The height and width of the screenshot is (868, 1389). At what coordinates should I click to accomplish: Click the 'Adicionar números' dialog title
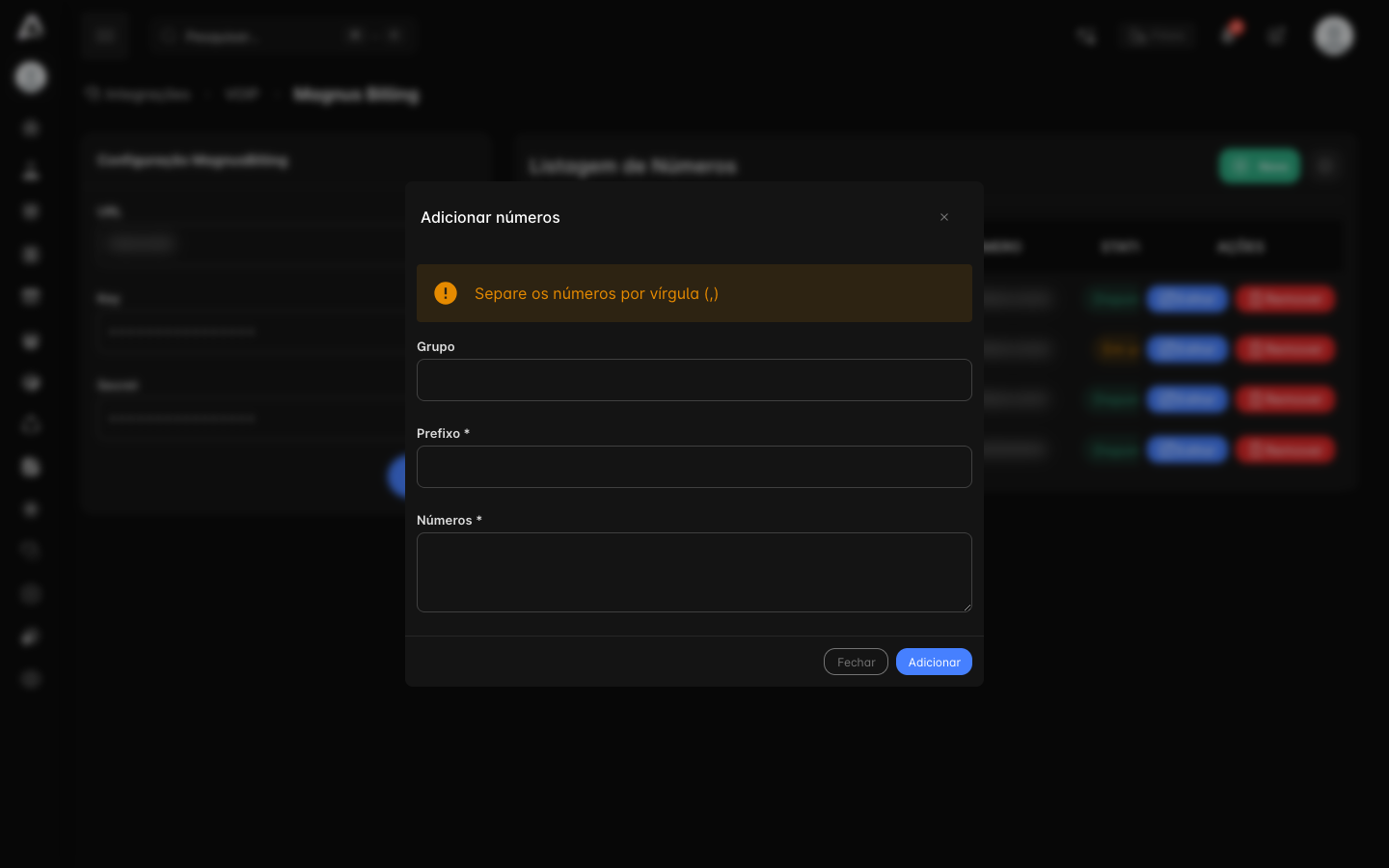tap(490, 217)
